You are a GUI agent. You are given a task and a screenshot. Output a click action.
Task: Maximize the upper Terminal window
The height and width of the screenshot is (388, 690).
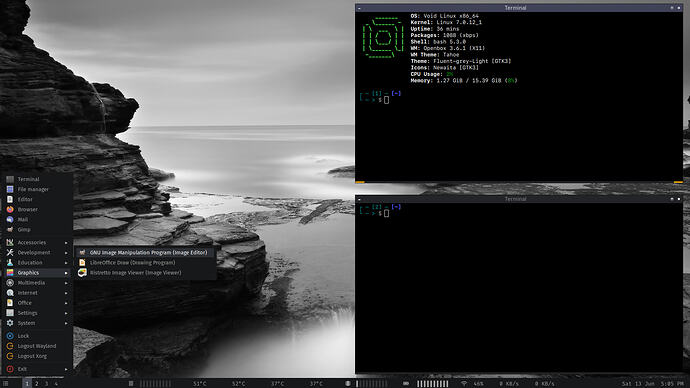point(672,8)
